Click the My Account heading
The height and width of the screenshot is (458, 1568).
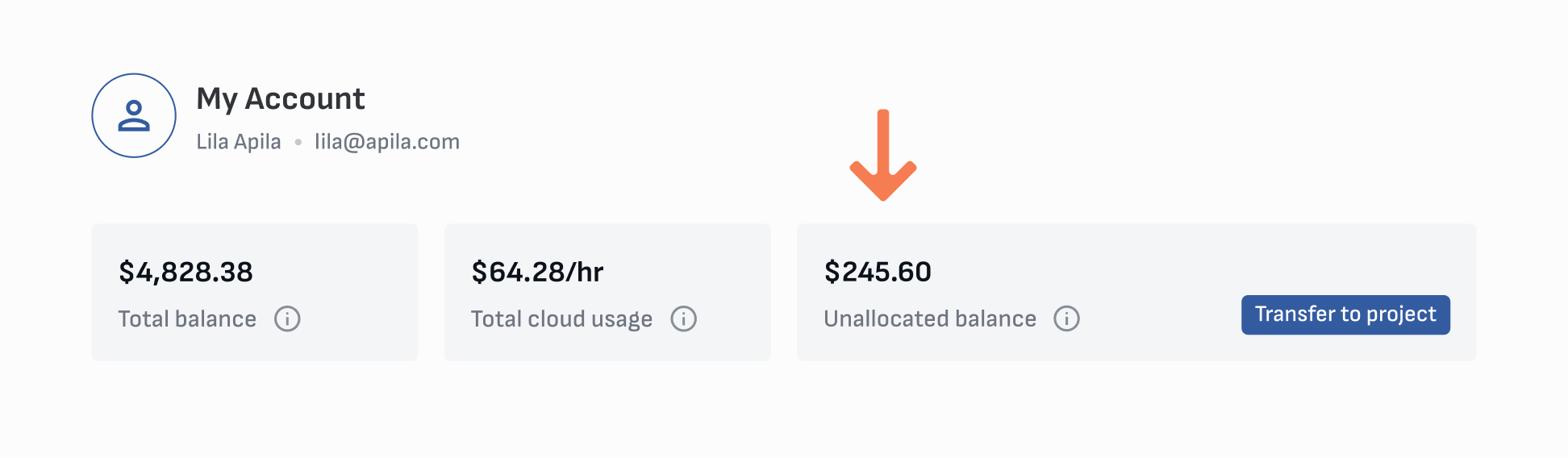pyautogui.click(x=281, y=98)
